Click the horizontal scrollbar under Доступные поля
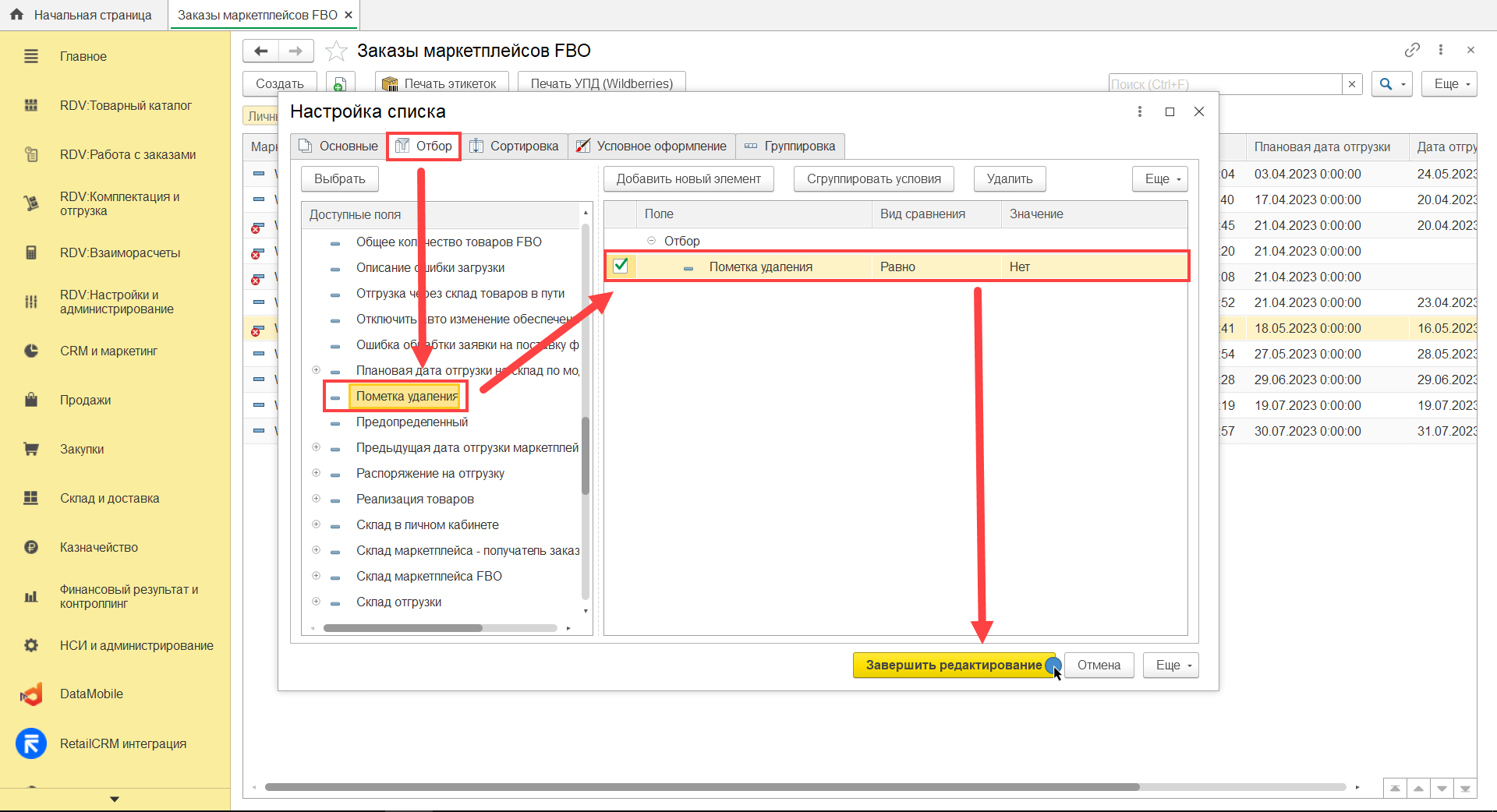 [x=402, y=628]
